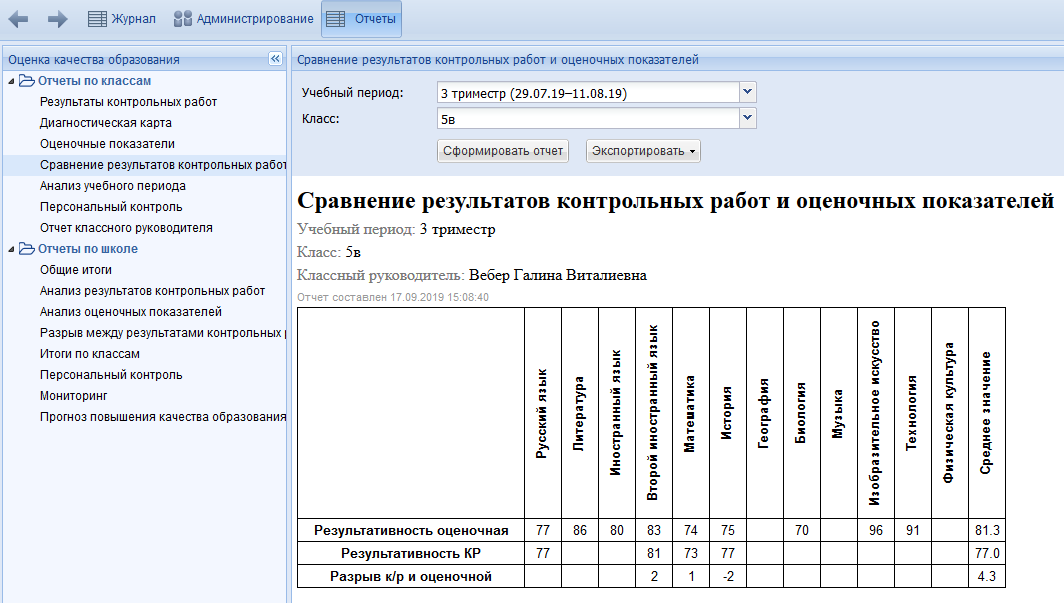Viewport: 1064px width, 603px height.
Task: Click the Среднее значение column header
Action: pos(986,412)
